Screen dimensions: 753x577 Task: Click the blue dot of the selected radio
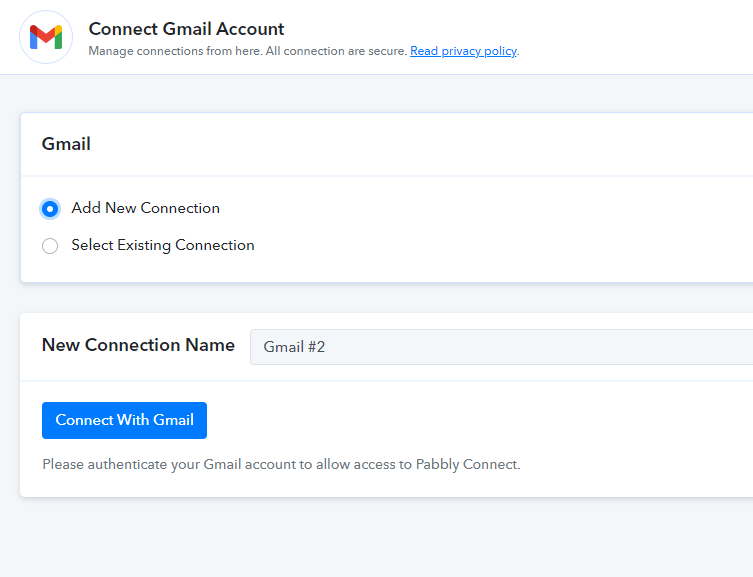click(x=50, y=209)
